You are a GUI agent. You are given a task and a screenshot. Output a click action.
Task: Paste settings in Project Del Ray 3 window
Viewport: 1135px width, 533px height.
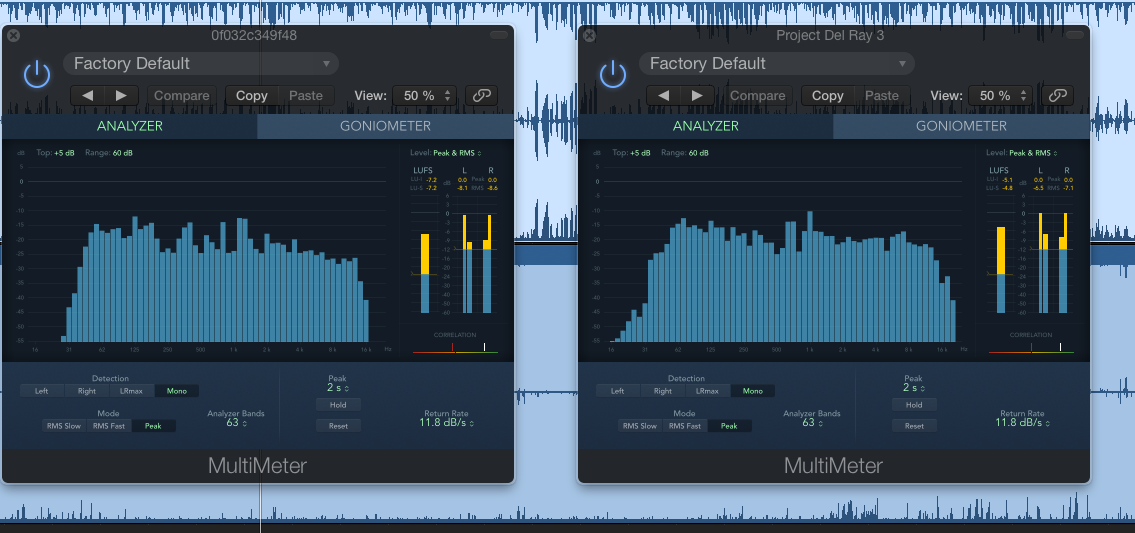pyautogui.click(x=882, y=96)
